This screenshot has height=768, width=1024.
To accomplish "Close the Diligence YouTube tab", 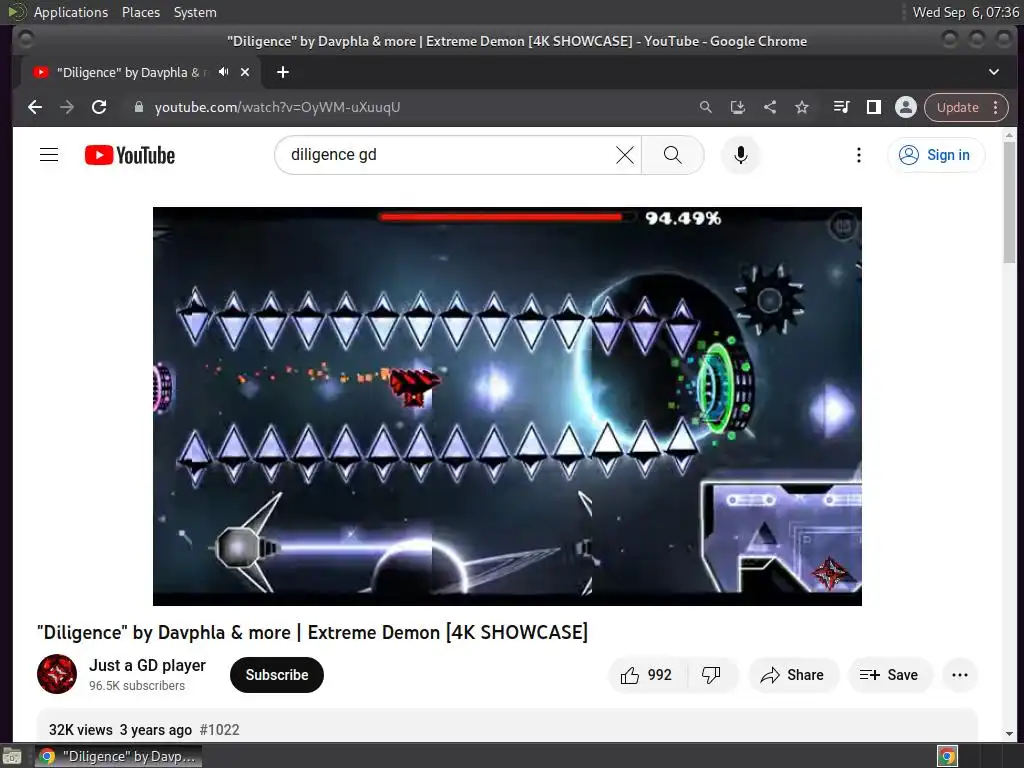I will pos(245,72).
